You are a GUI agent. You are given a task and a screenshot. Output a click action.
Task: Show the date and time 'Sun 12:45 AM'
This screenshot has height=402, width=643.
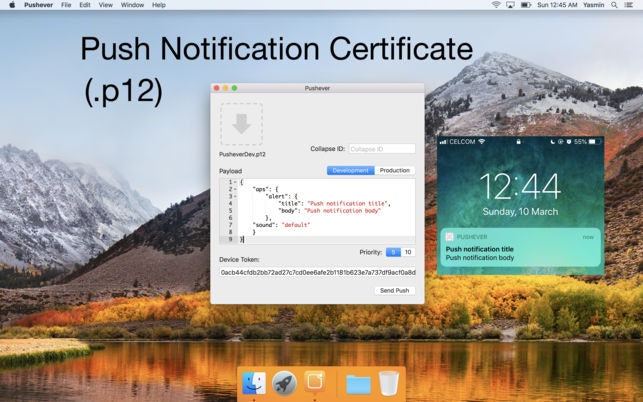tap(557, 5)
